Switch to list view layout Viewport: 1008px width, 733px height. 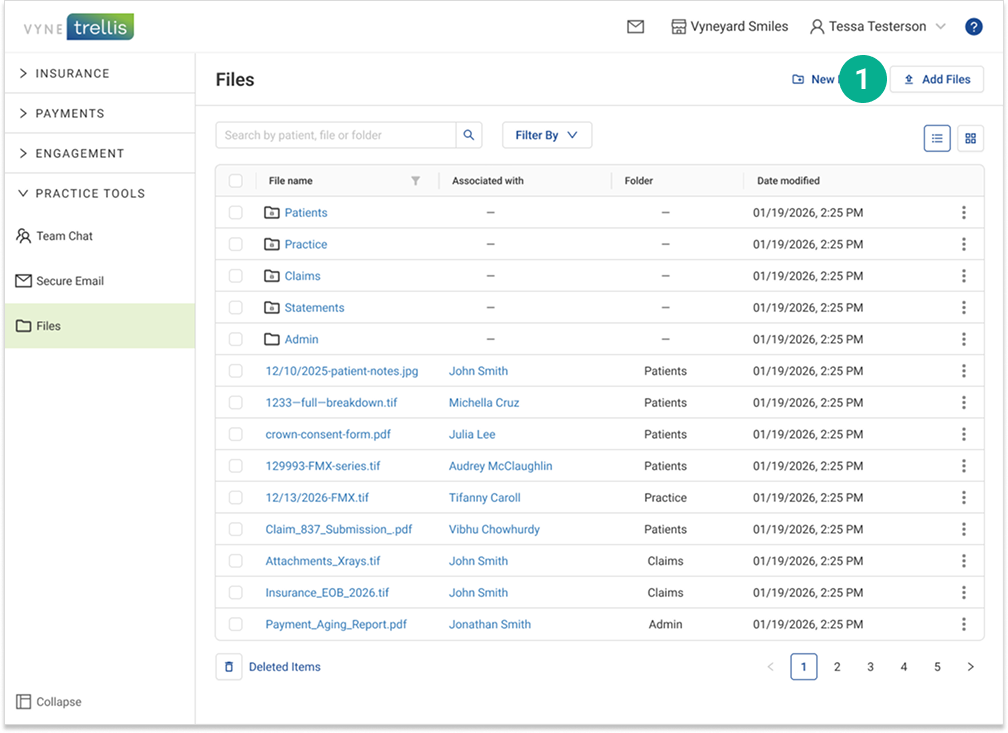pyautogui.click(x=937, y=139)
